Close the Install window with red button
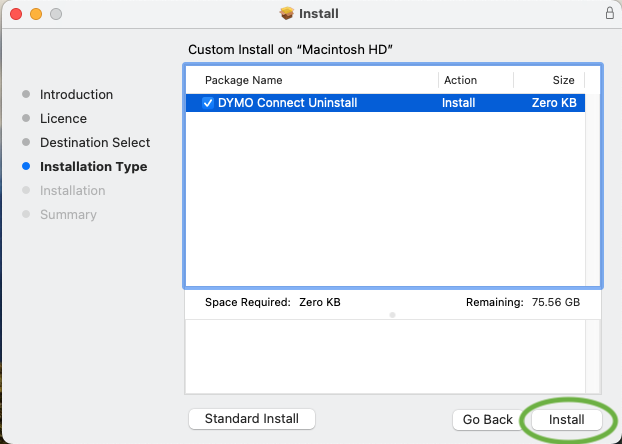Image resolution: width=622 pixels, height=444 pixels. click(x=16, y=14)
